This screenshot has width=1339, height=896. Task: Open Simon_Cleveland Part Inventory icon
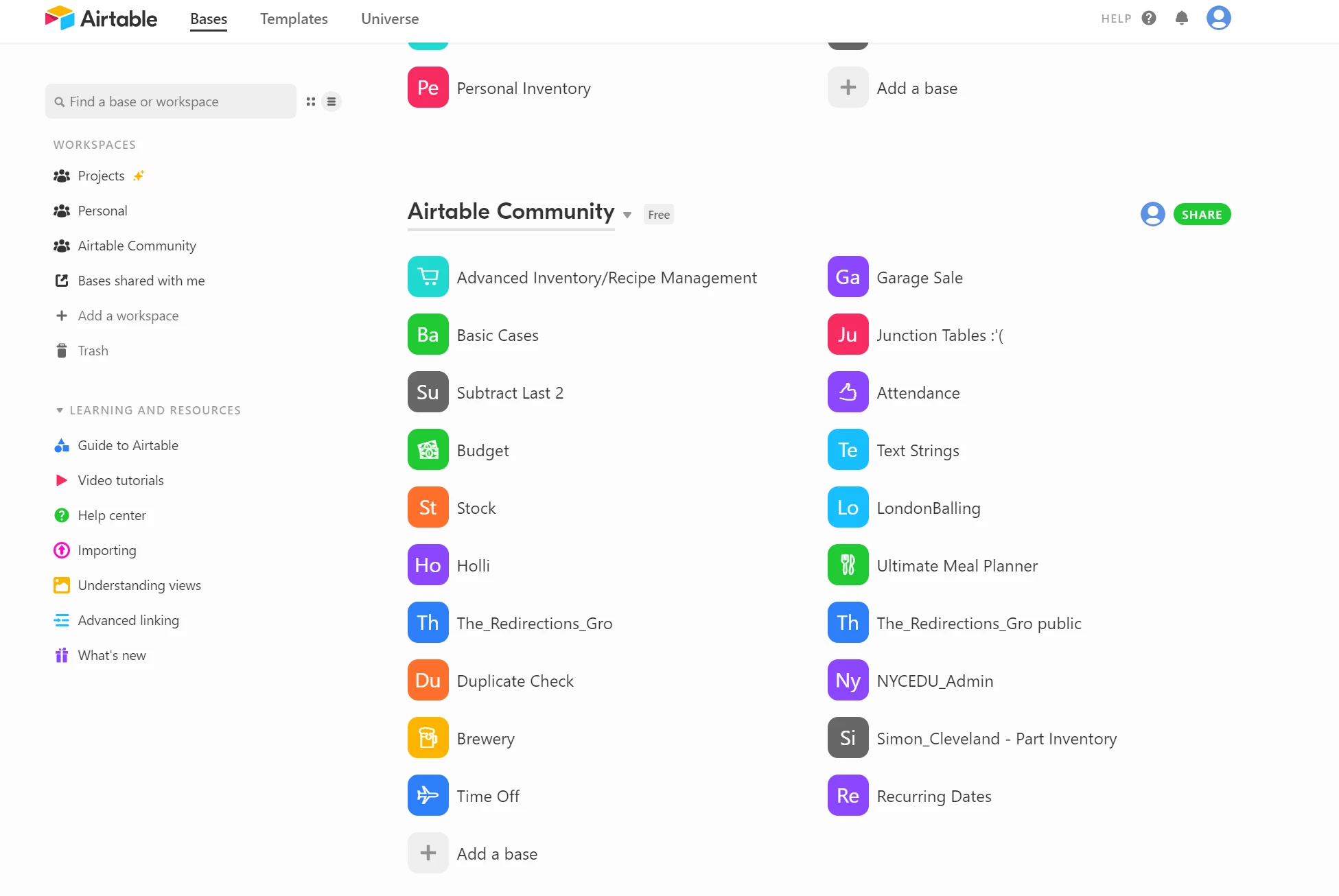[x=848, y=738]
